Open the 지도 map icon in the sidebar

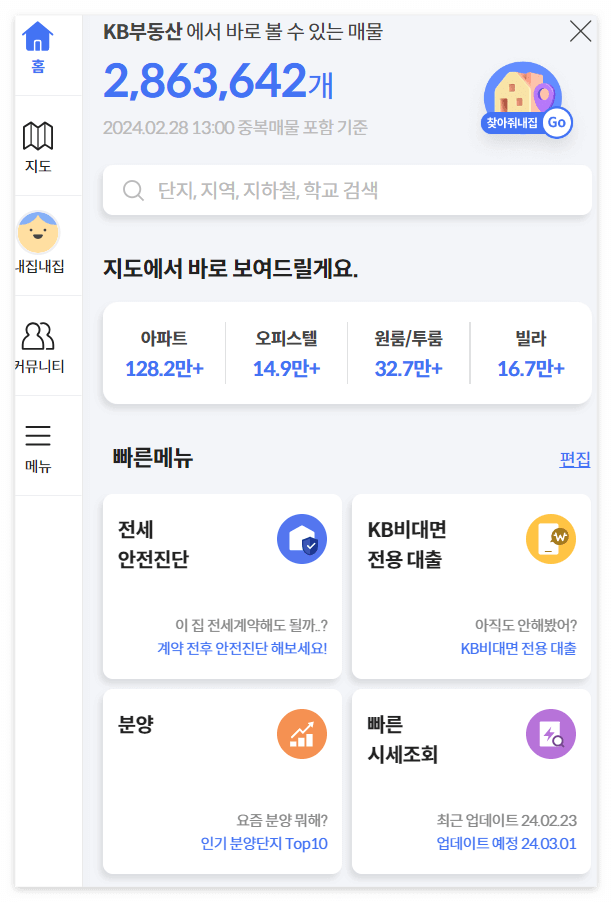[38, 137]
